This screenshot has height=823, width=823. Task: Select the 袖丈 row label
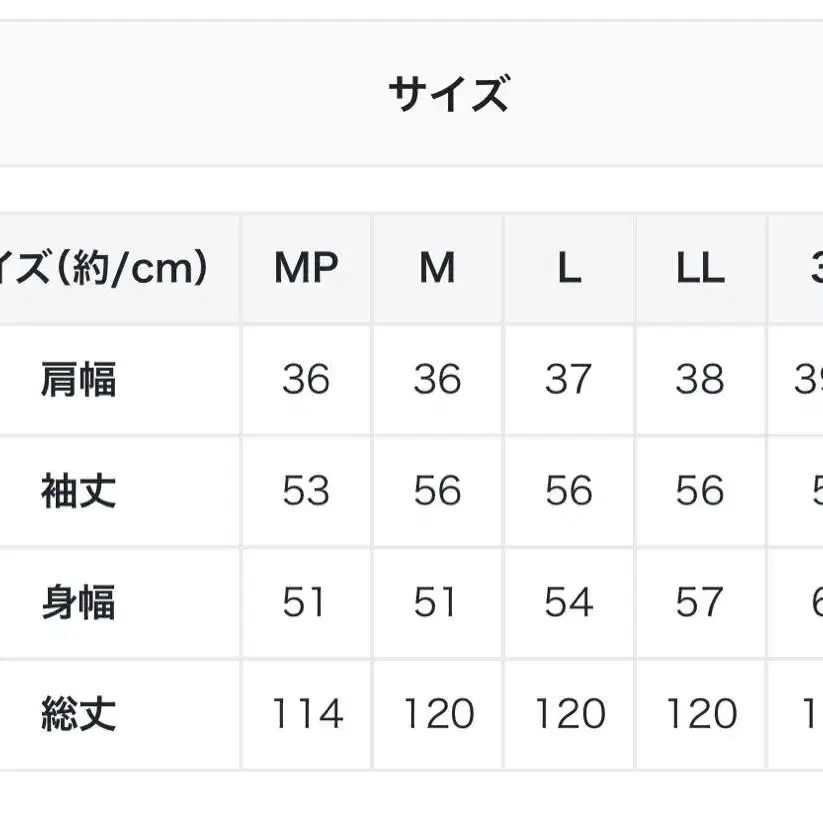(x=79, y=491)
